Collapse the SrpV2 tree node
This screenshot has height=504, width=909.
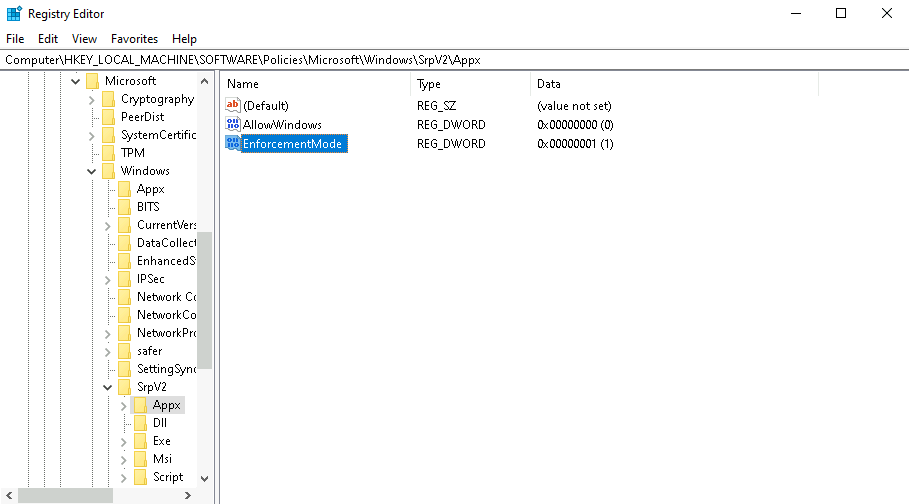108,387
